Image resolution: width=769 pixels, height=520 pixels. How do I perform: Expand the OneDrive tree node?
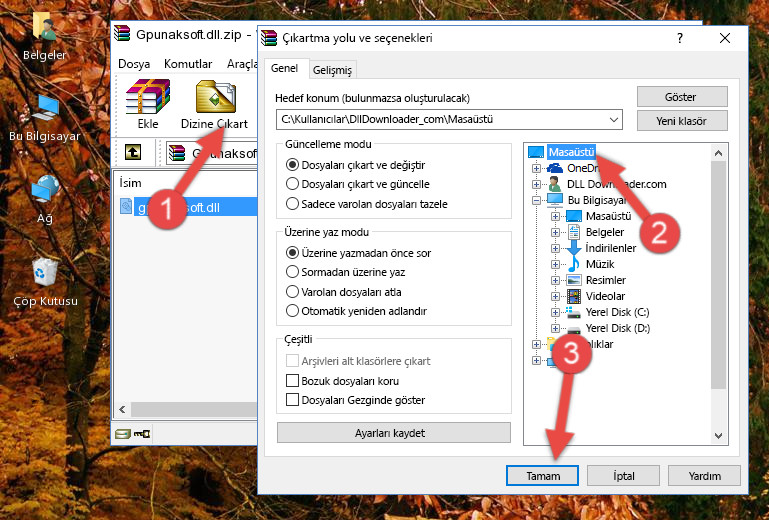tap(536, 168)
